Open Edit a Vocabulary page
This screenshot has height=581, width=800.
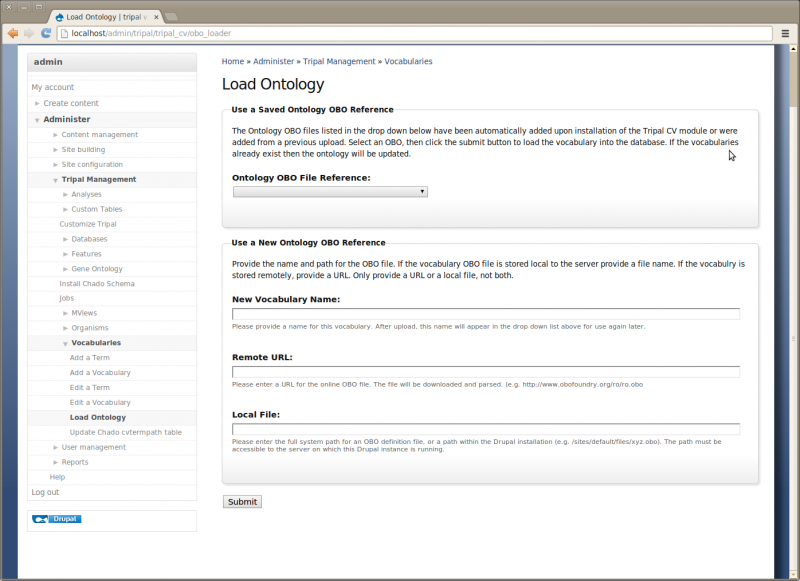click(x=100, y=402)
